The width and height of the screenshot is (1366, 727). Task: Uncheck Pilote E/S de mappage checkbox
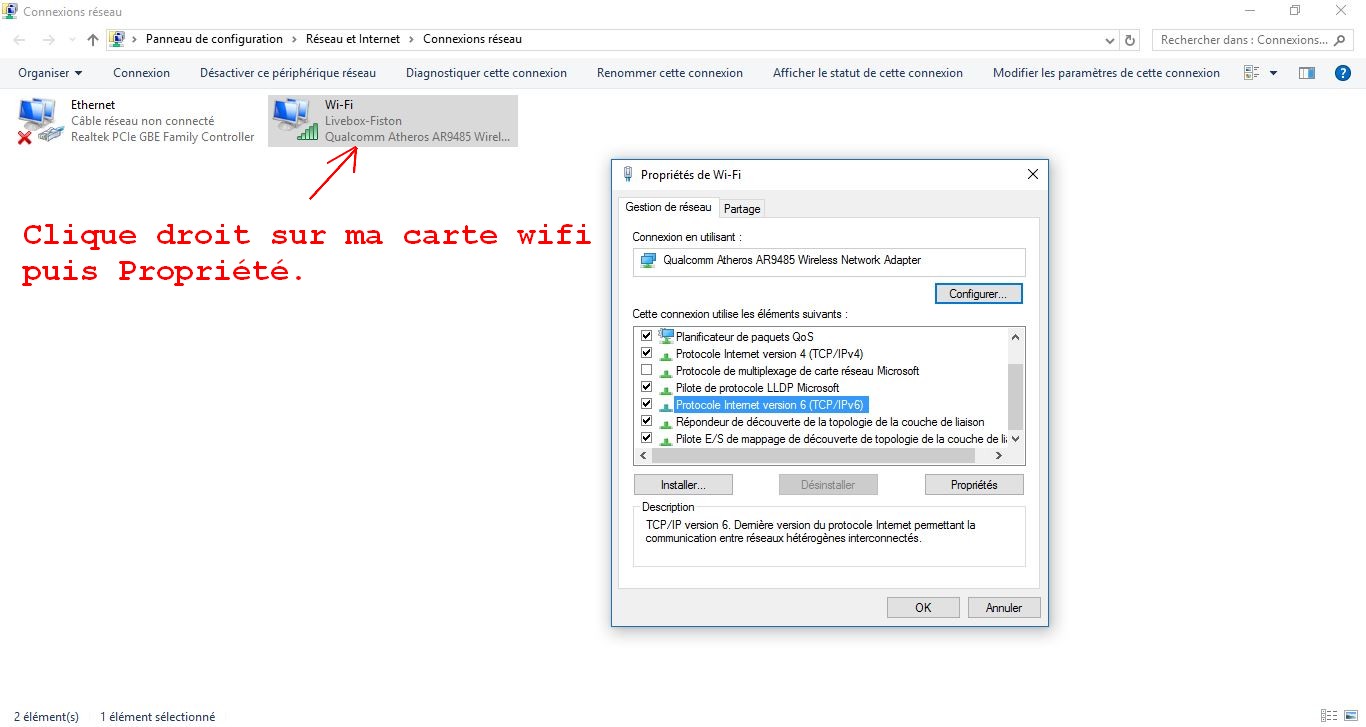pyautogui.click(x=646, y=438)
